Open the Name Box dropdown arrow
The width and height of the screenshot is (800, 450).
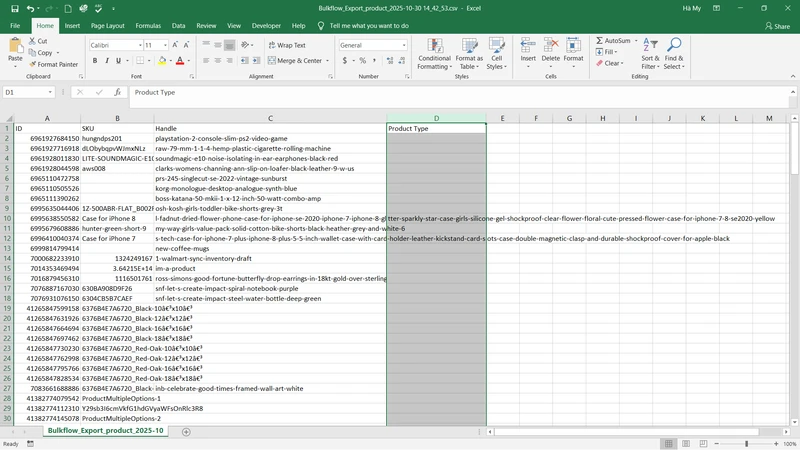77,92
